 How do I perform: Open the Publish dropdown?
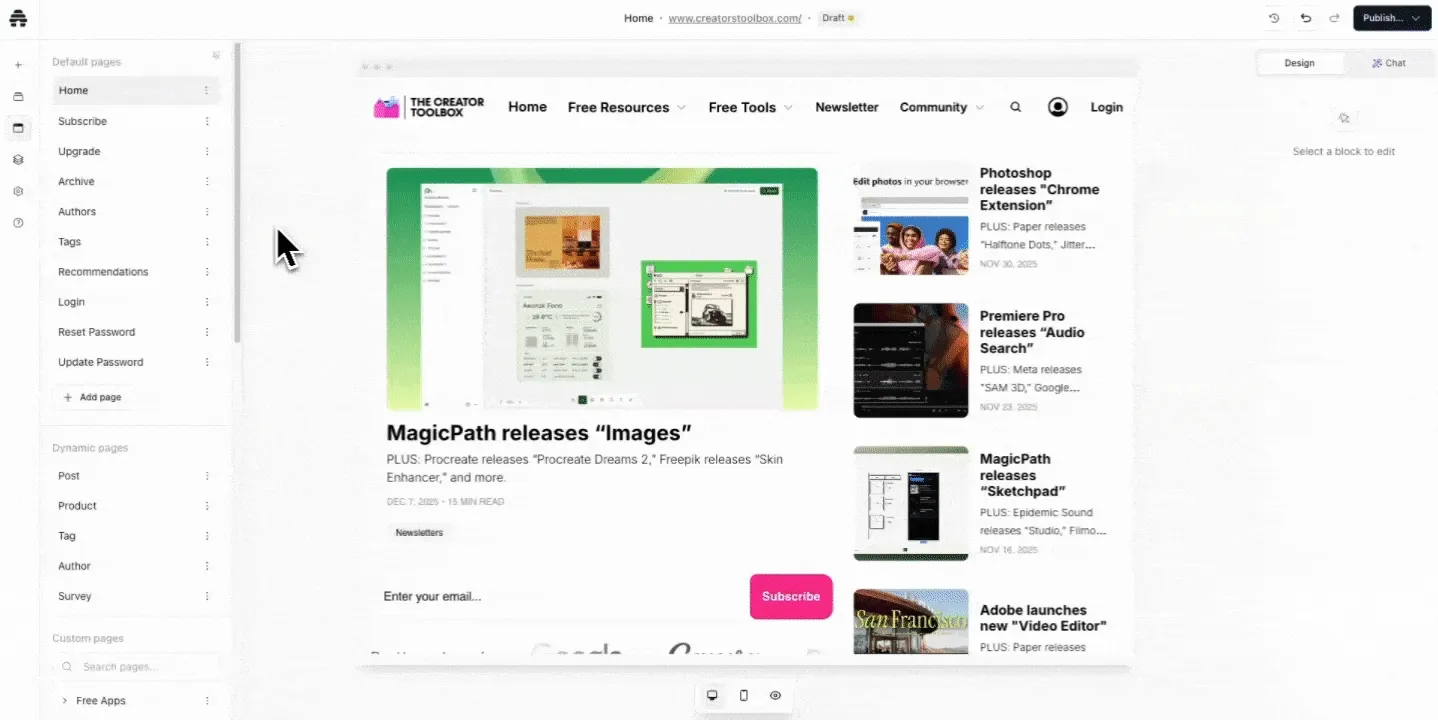point(1392,18)
